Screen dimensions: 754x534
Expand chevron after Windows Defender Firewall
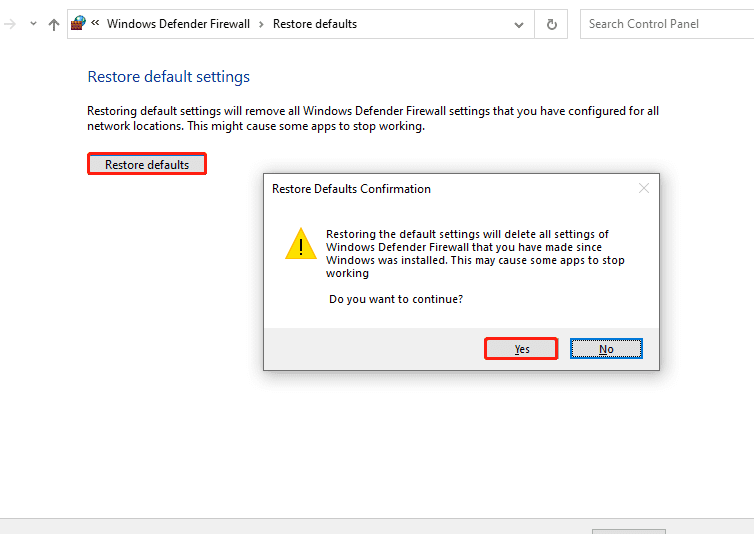coord(261,24)
